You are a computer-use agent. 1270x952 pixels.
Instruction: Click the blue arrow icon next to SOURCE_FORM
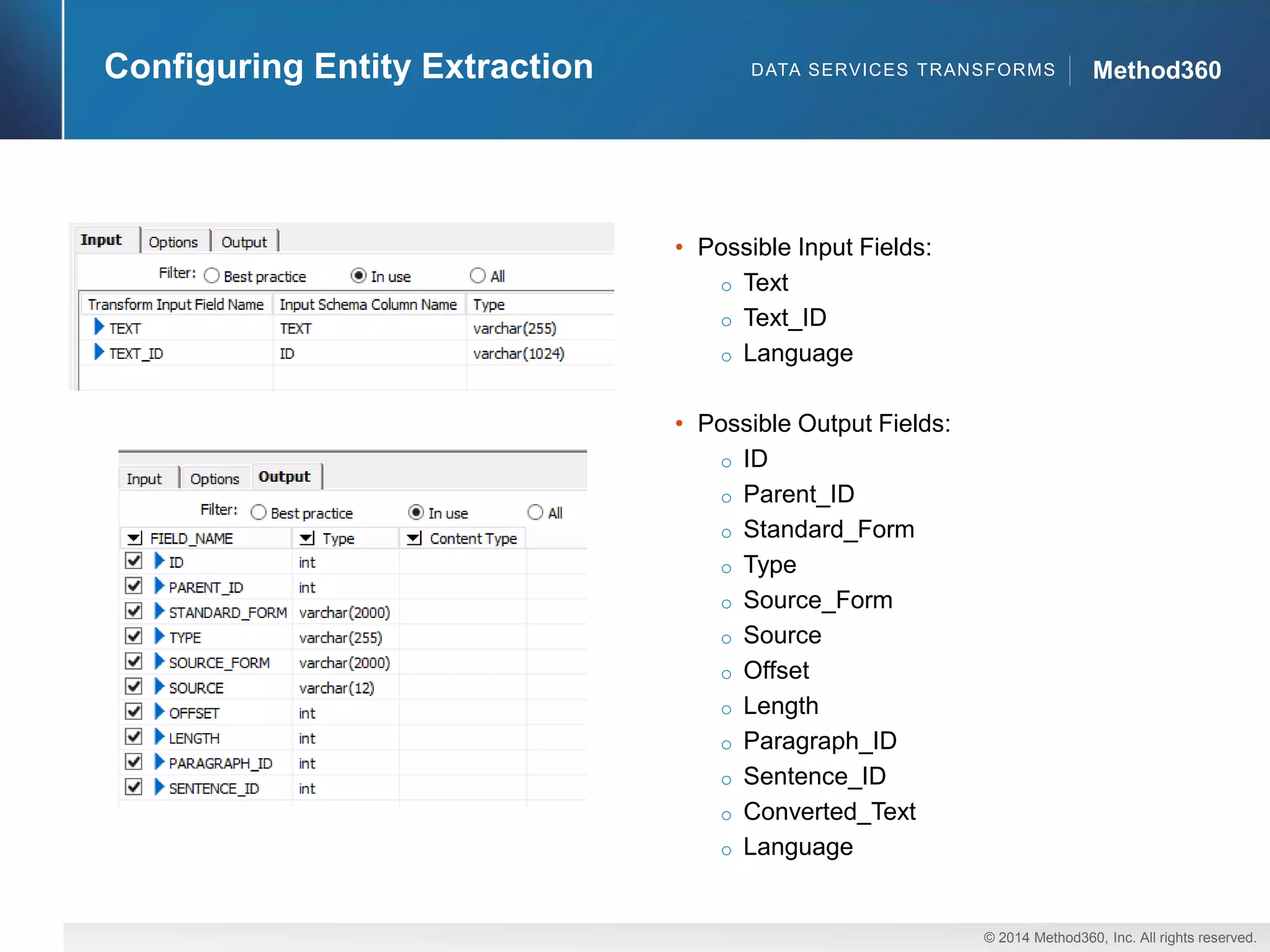pyautogui.click(x=159, y=661)
